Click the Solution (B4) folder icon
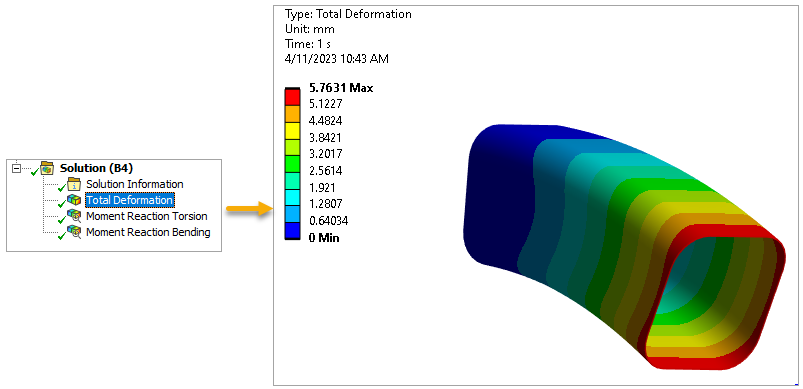This screenshot has width=803, height=389. point(47,167)
